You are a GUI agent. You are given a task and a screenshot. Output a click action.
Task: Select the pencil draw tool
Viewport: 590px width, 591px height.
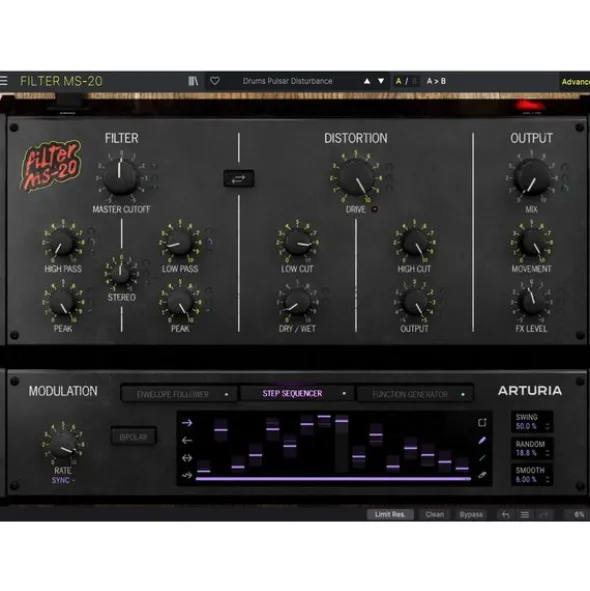482,440
